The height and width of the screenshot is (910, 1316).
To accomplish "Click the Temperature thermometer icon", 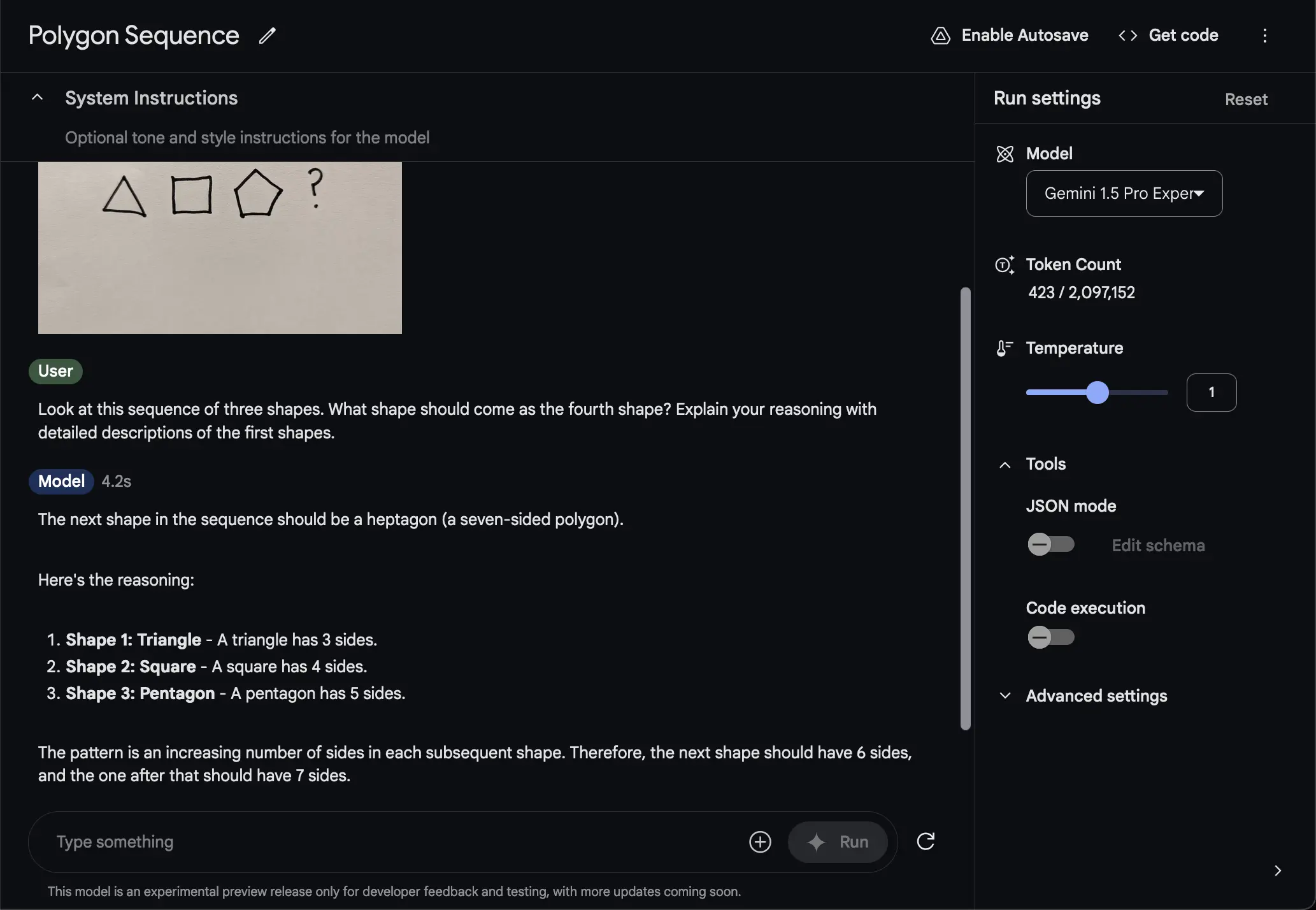I will (x=1005, y=348).
